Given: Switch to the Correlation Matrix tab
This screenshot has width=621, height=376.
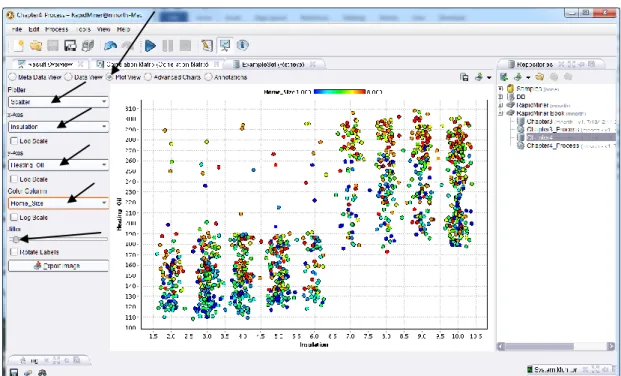Looking at the screenshot, I should point(157,64).
